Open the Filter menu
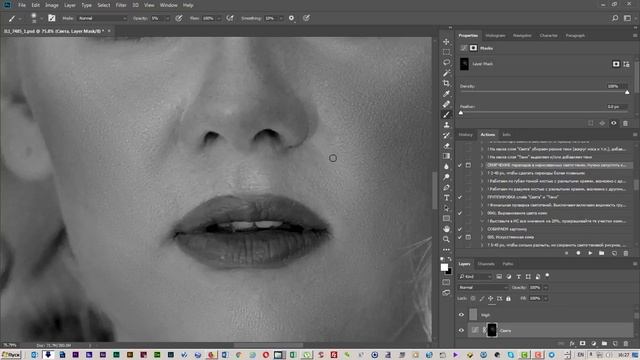Screen dimensions: 640x360 point(121,5)
